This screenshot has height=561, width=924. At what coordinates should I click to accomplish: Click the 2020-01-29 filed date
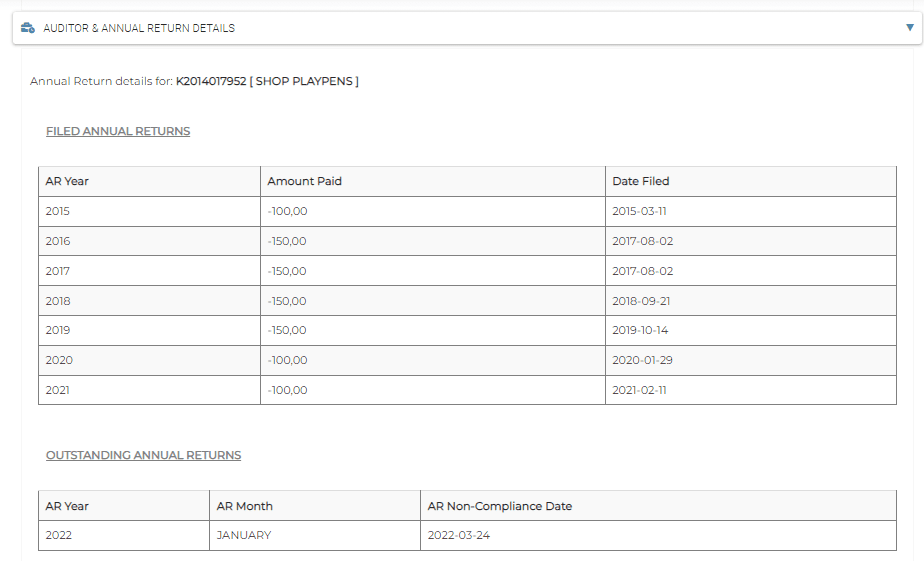(640, 360)
